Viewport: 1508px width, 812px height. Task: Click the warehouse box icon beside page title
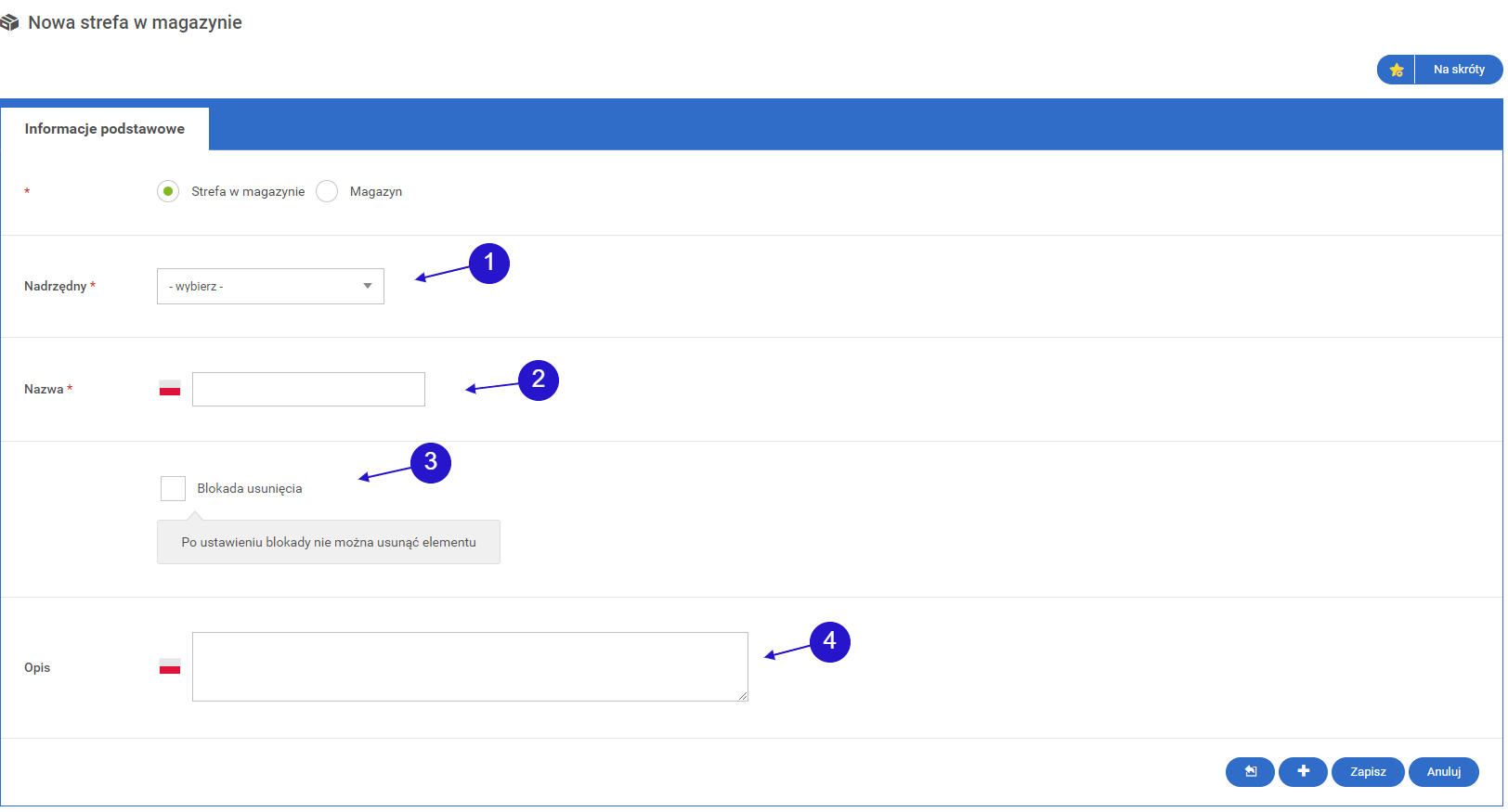tap(10, 23)
